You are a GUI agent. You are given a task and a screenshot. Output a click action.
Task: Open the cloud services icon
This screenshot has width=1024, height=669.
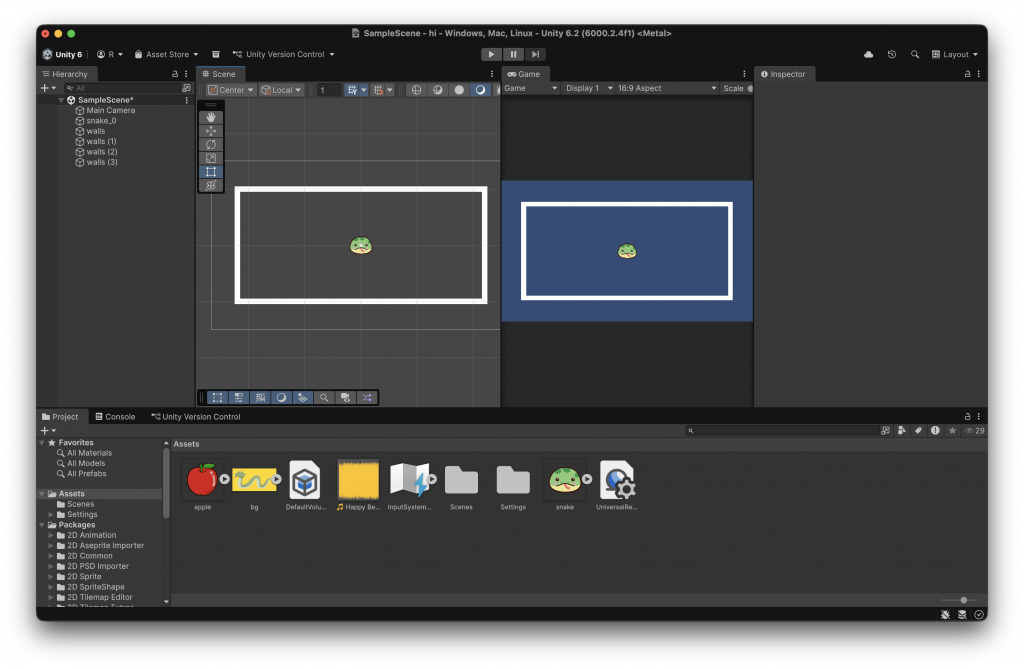(868, 54)
